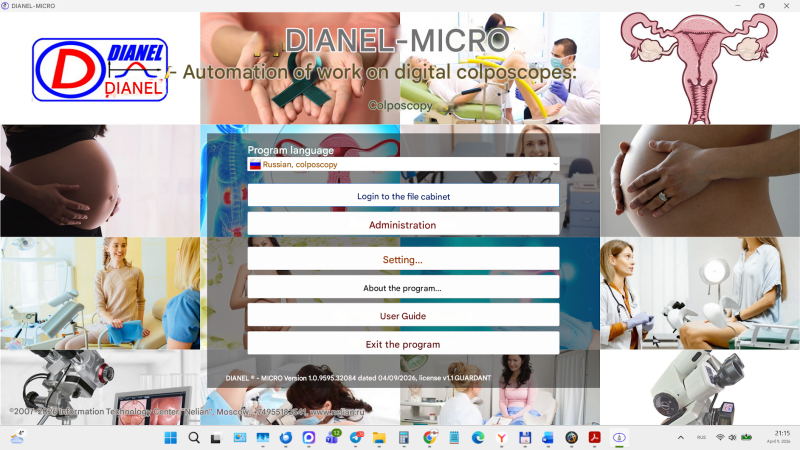Open the blue circular browser taskbar icon
This screenshot has width=800, height=450.
point(286,438)
